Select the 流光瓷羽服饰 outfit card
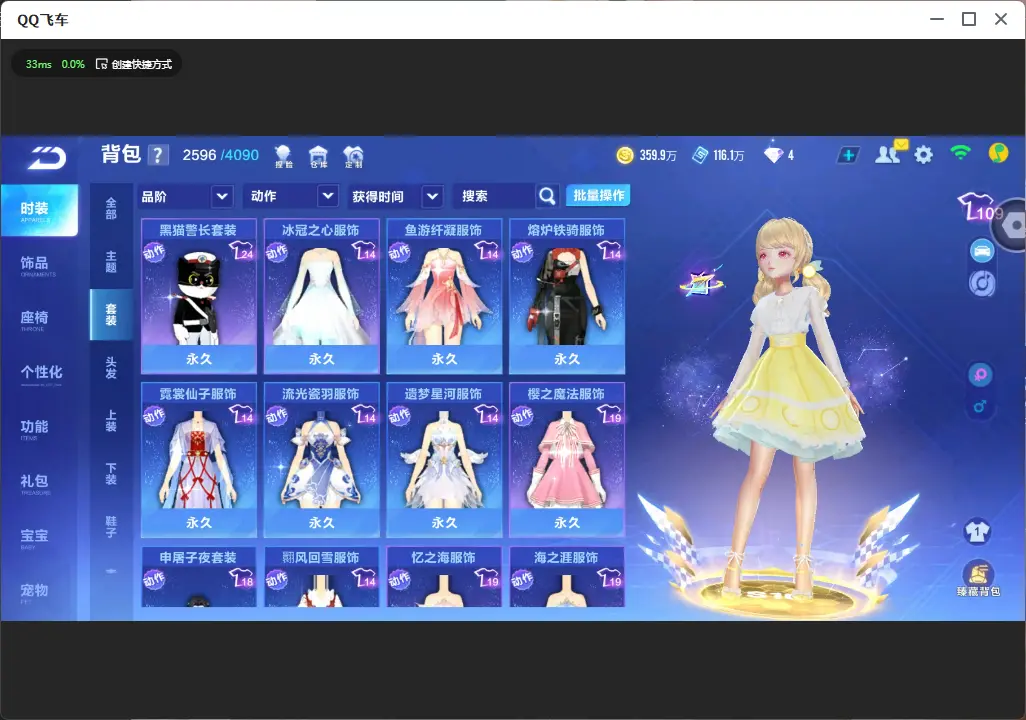Viewport: 1026px width, 720px height. point(321,459)
